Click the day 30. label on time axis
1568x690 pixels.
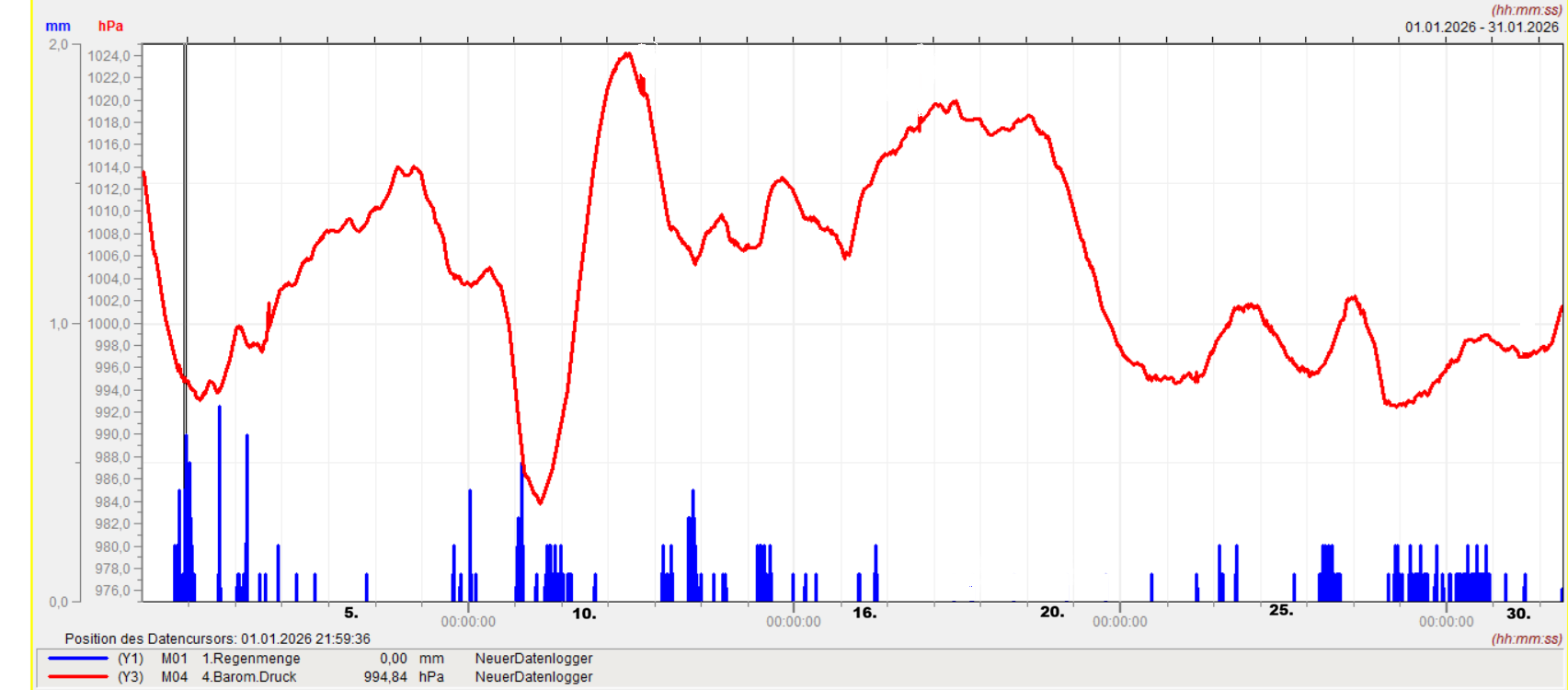[1518, 613]
